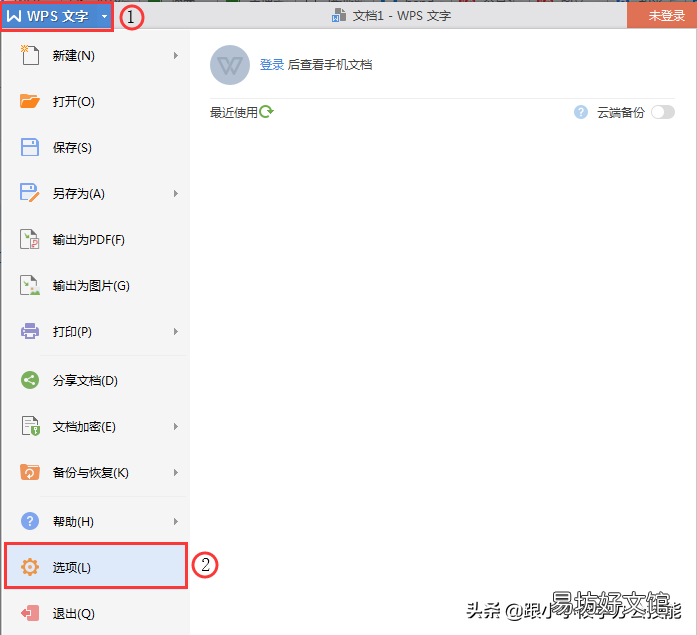Image resolution: width=697 pixels, height=635 pixels.
Task: Toggle the cloud backup switch
Action: coord(663,112)
